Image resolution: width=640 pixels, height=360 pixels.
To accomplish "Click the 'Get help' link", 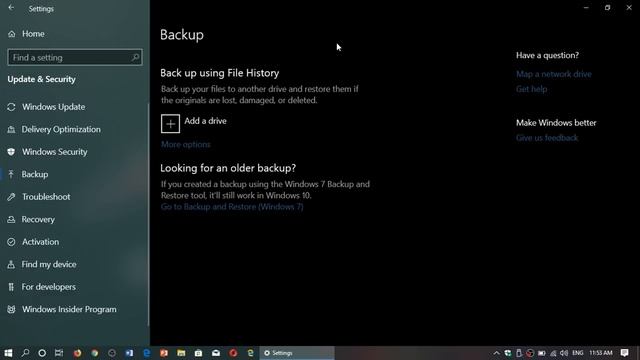I will pyautogui.click(x=531, y=89).
